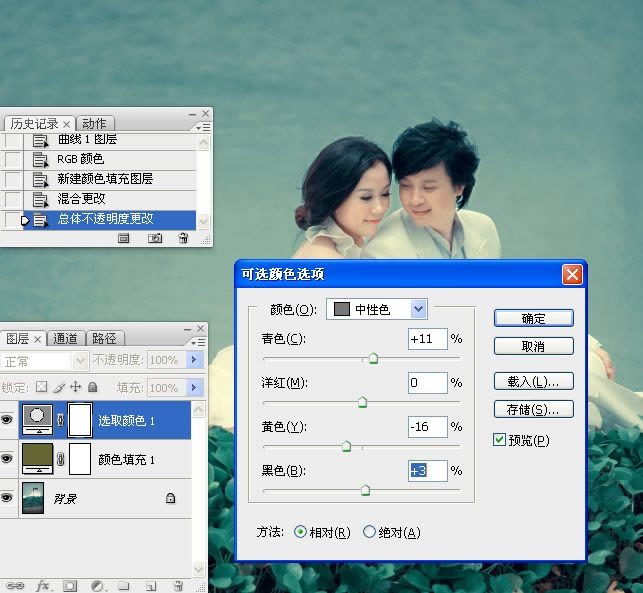Click the delete layer trash icon
The image size is (643, 593).
[x=177, y=585]
